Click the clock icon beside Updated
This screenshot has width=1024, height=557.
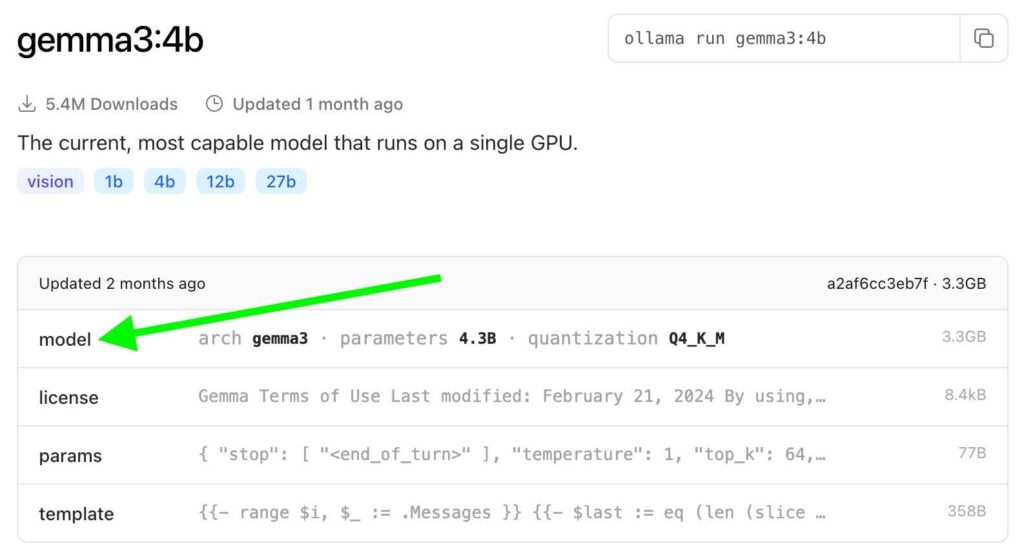point(214,104)
